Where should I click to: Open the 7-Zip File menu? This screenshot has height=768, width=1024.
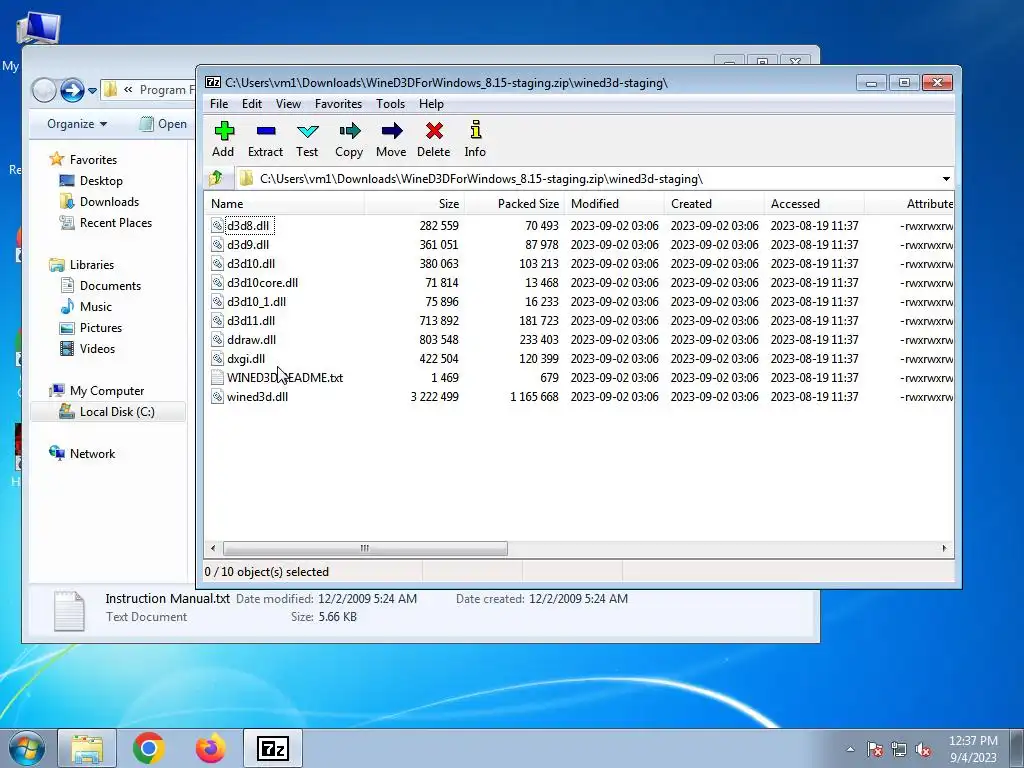click(x=219, y=104)
